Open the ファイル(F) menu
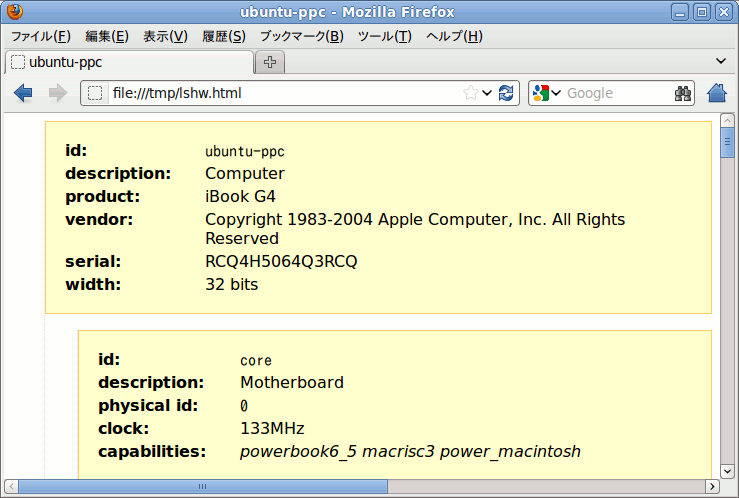Image resolution: width=739 pixels, height=498 pixels. coord(40,36)
